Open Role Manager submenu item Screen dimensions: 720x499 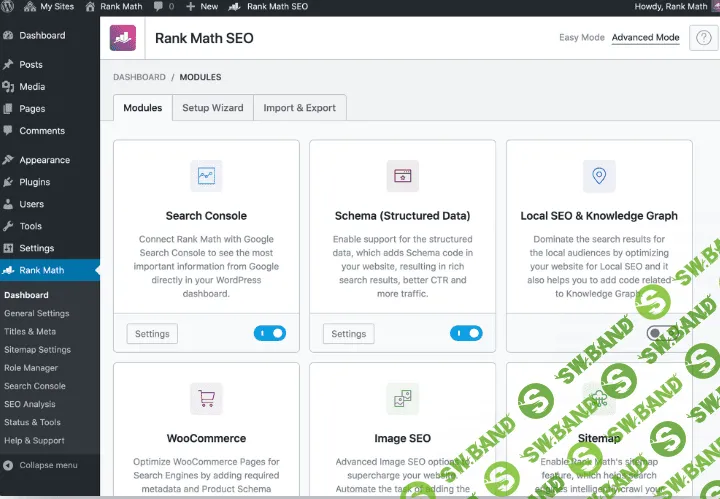pyautogui.click(x=31, y=368)
